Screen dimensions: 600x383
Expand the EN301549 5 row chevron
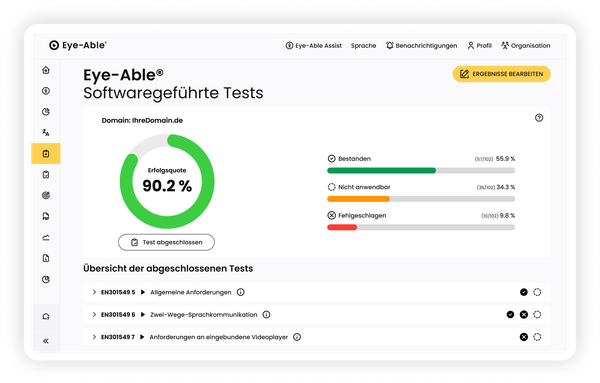point(94,292)
